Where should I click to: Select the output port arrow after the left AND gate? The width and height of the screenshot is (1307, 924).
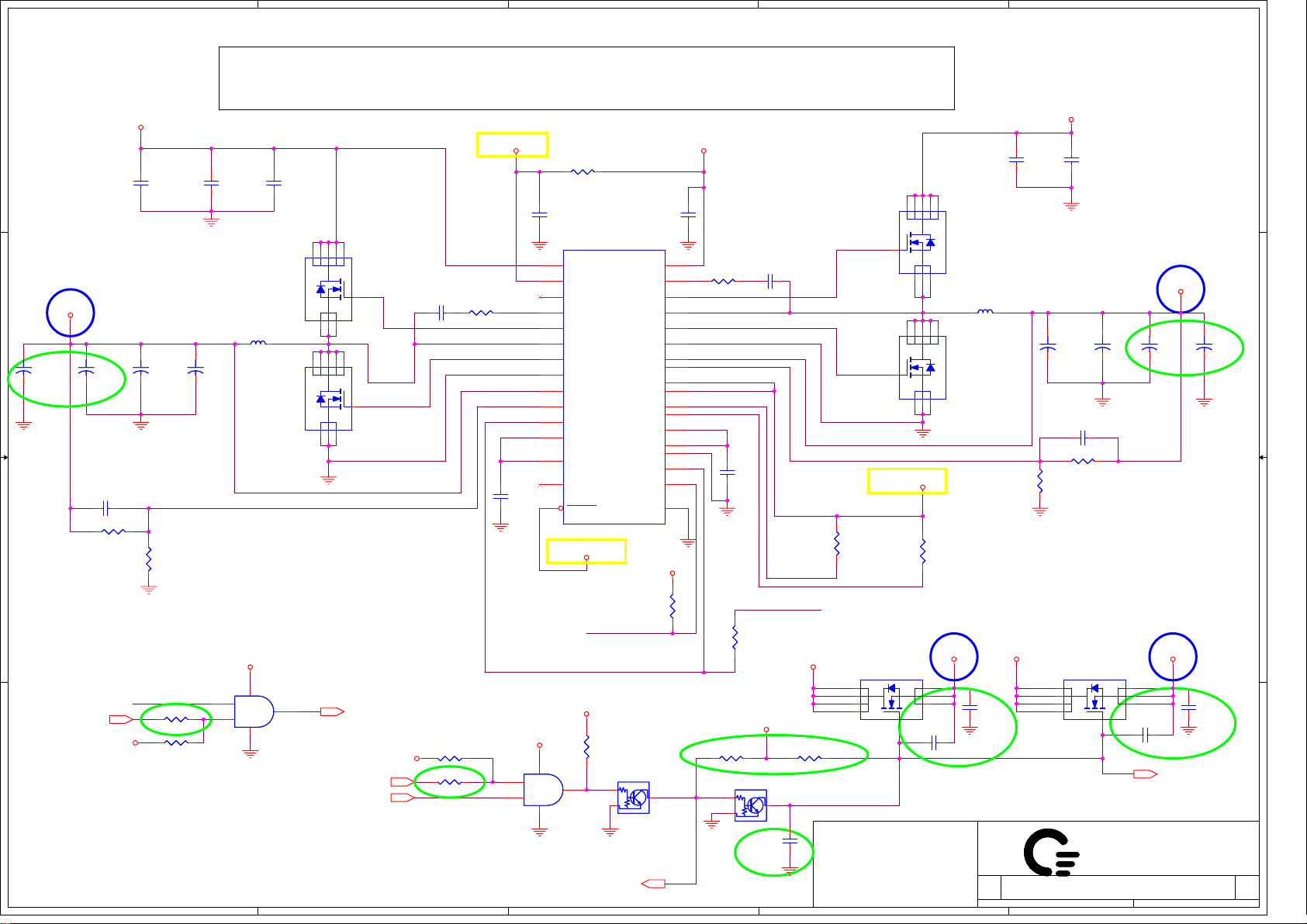(x=333, y=711)
